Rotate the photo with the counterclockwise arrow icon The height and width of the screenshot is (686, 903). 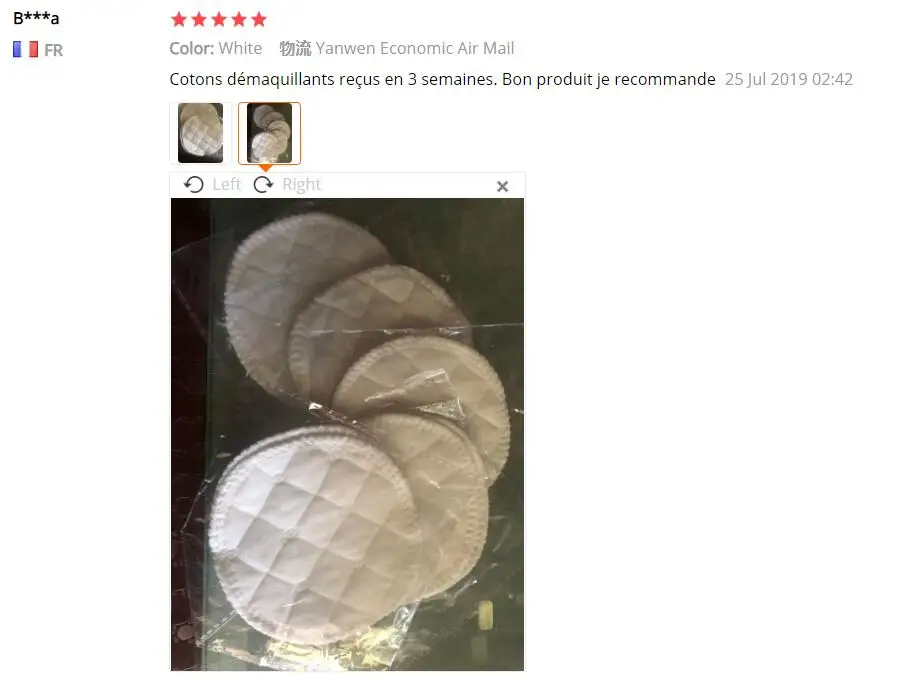pos(194,184)
